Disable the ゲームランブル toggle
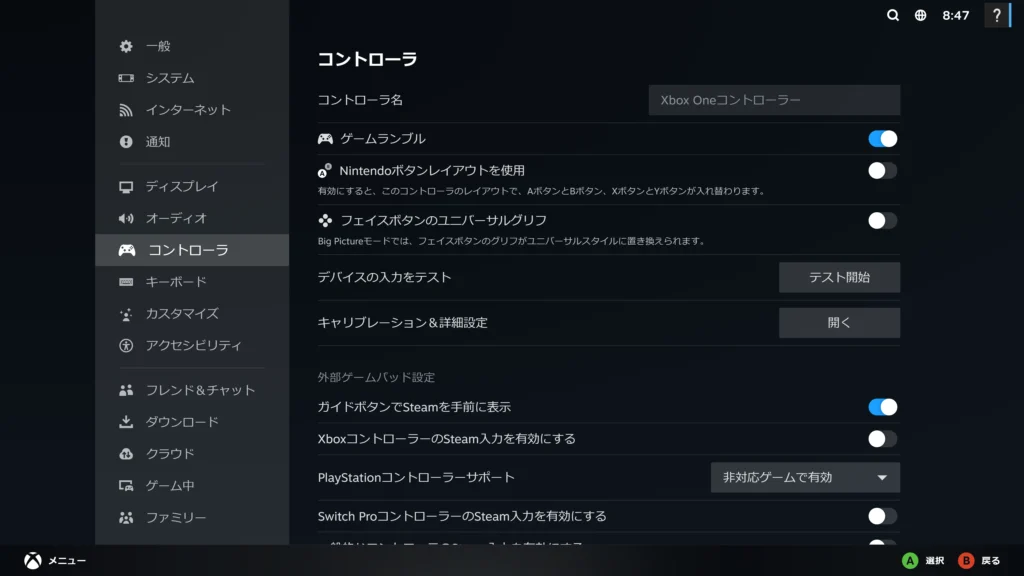Image resolution: width=1024 pixels, height=576 pixels. [882, 139]
